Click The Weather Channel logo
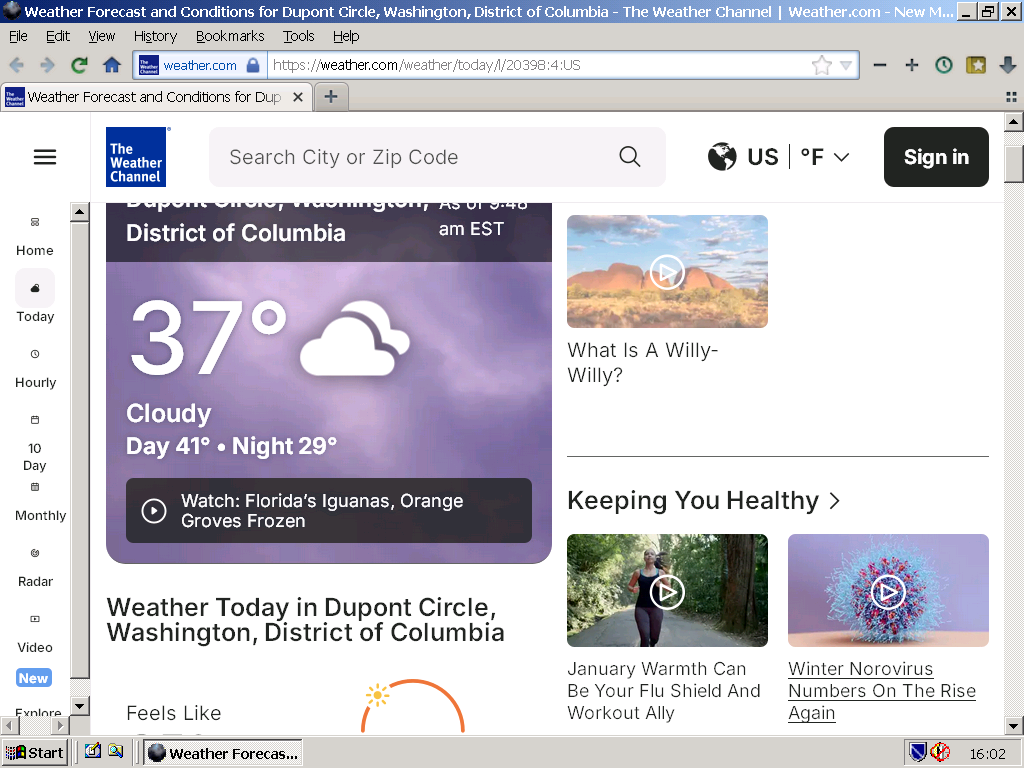 coord(136,157)
